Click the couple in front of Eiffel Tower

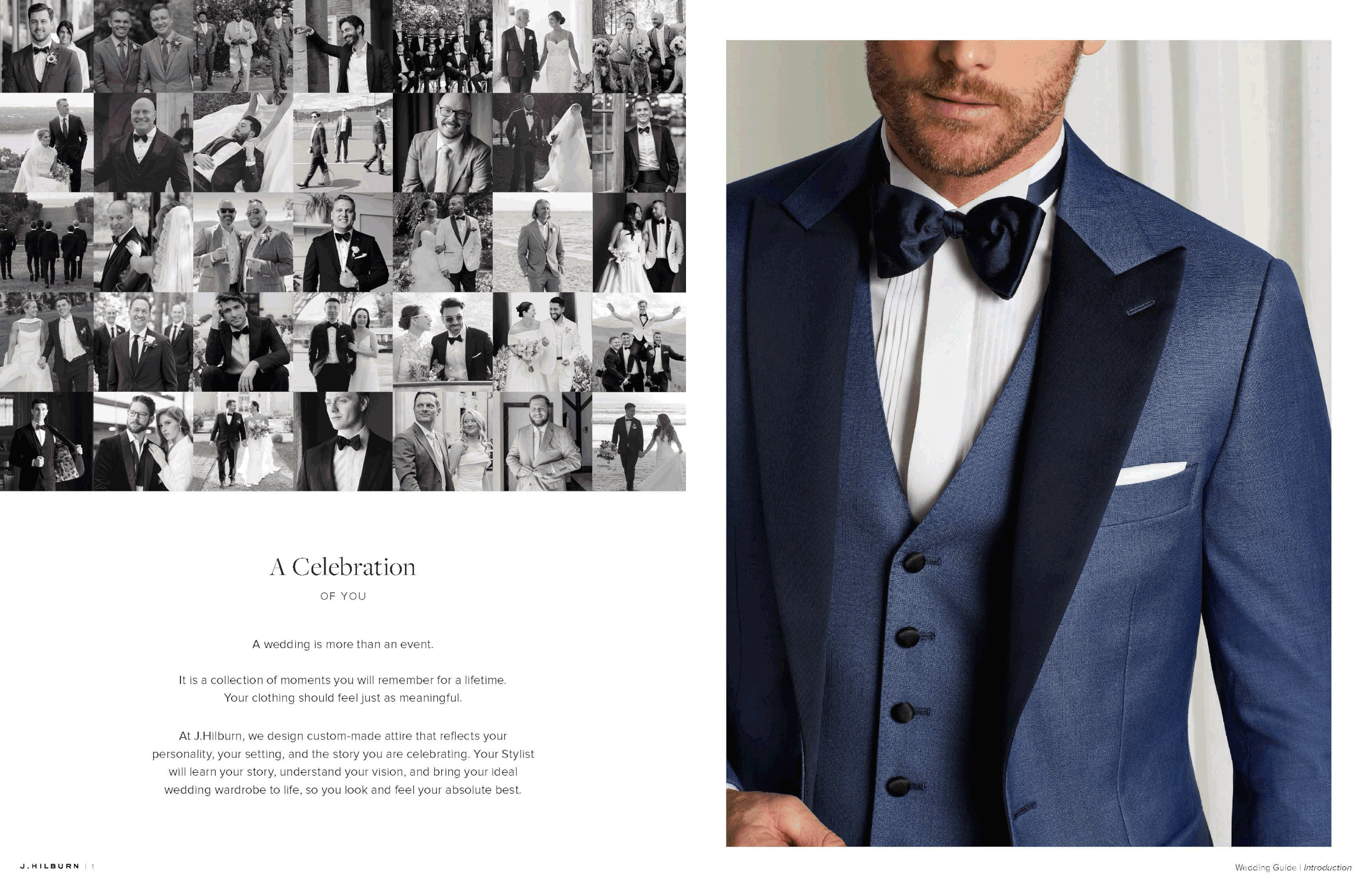pyautogui.click(x=342, y=342)
